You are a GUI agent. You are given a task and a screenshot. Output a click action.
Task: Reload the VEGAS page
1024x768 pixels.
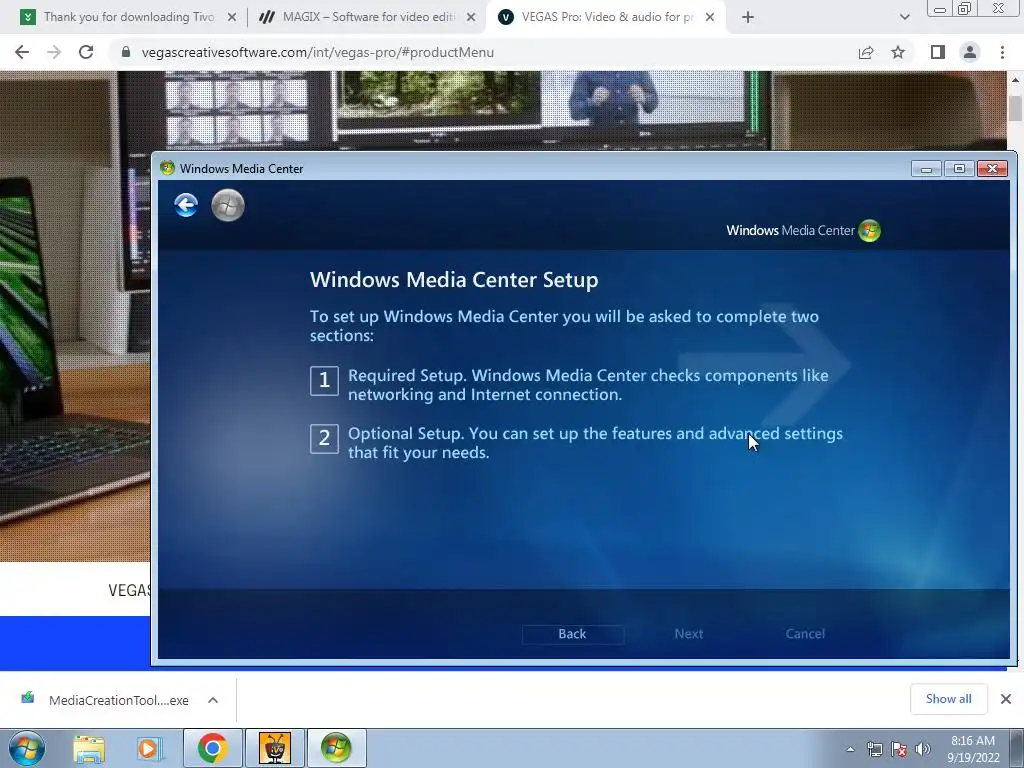[86, 52]
